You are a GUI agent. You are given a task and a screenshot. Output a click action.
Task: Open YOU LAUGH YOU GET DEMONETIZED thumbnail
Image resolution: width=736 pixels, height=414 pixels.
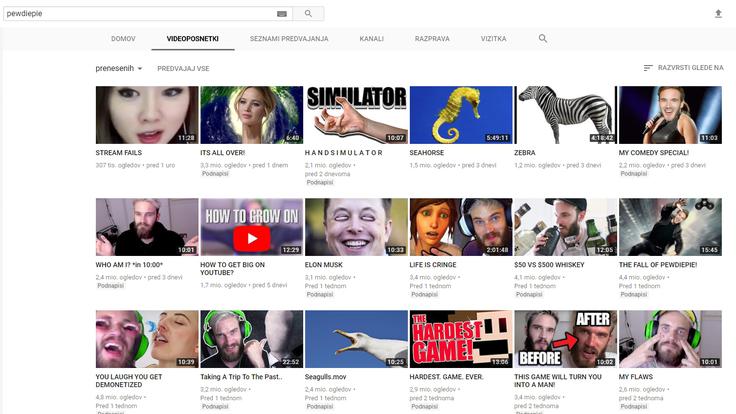147,339
